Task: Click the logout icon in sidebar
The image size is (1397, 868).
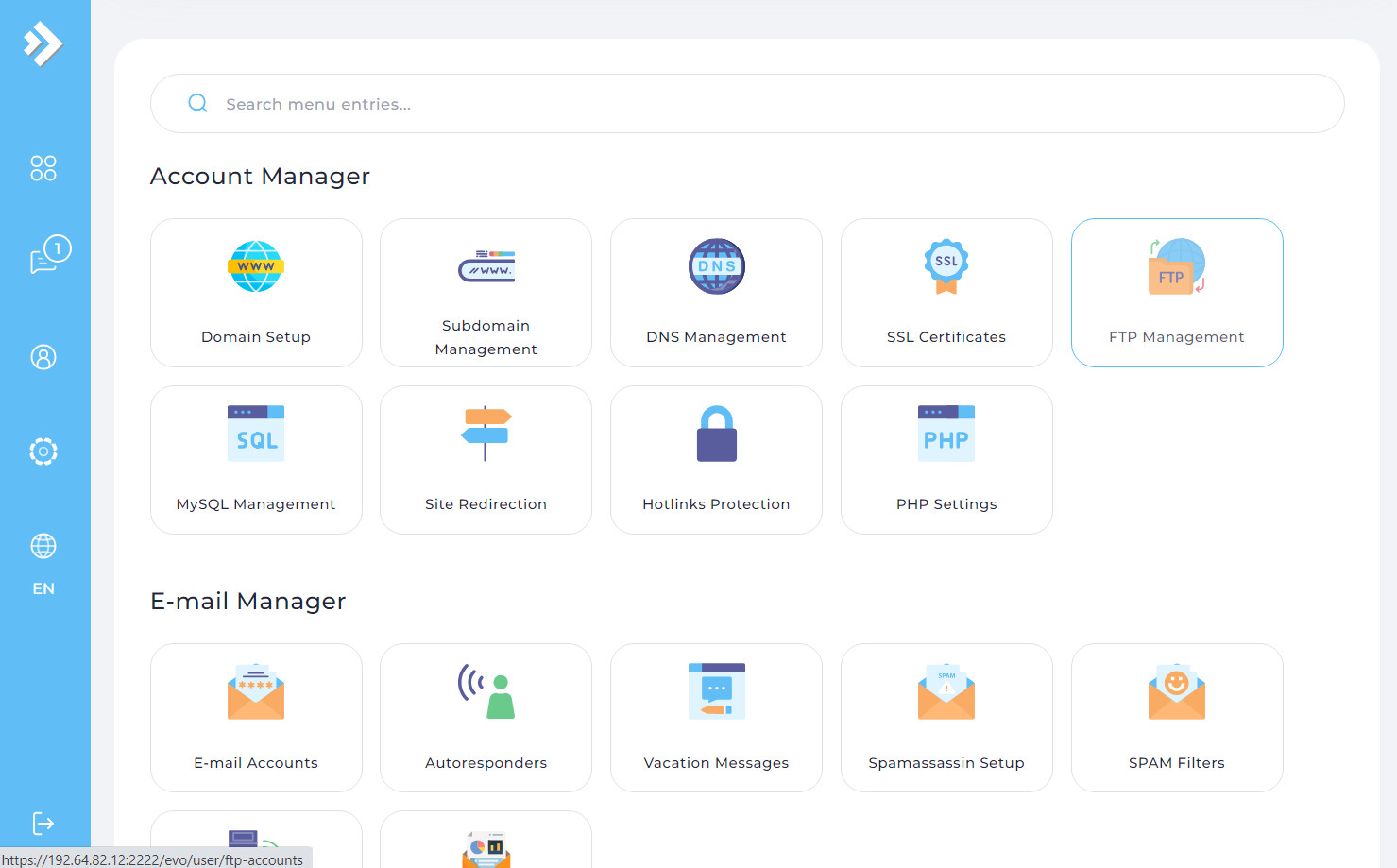Action: pyautogui.click(x=43, y=824)
